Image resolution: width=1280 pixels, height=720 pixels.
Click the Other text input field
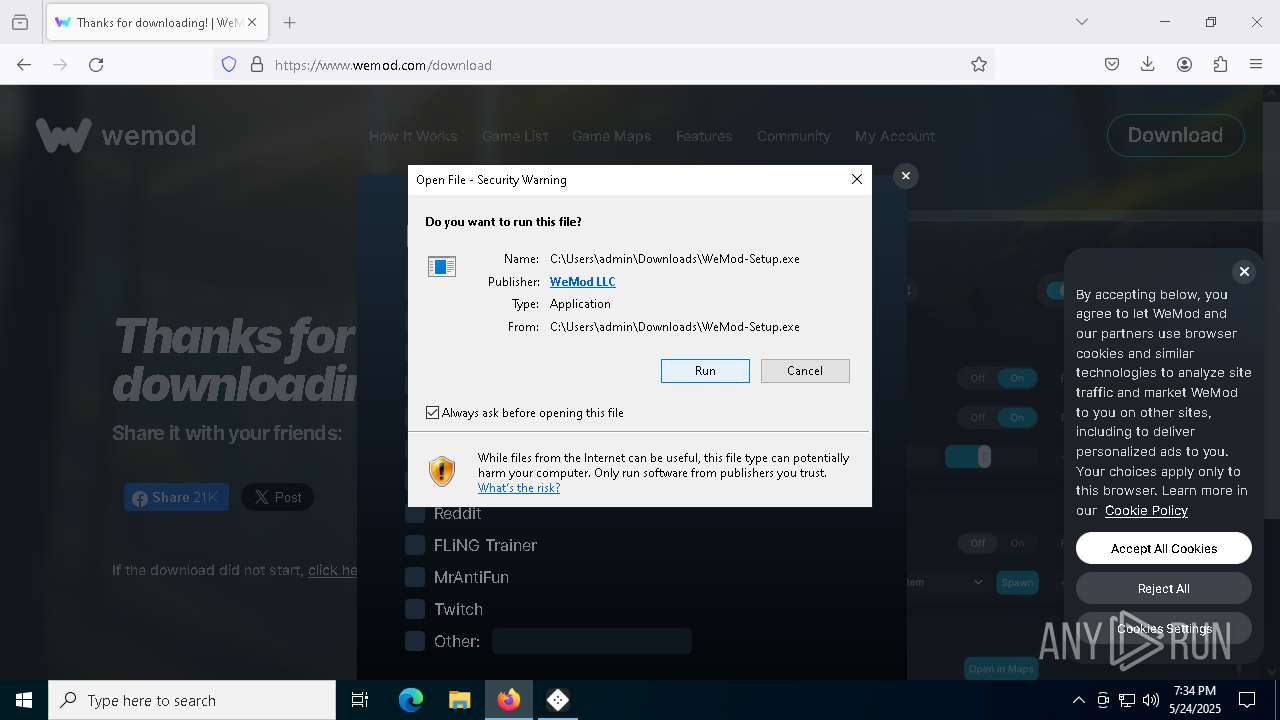coord(592,641)
